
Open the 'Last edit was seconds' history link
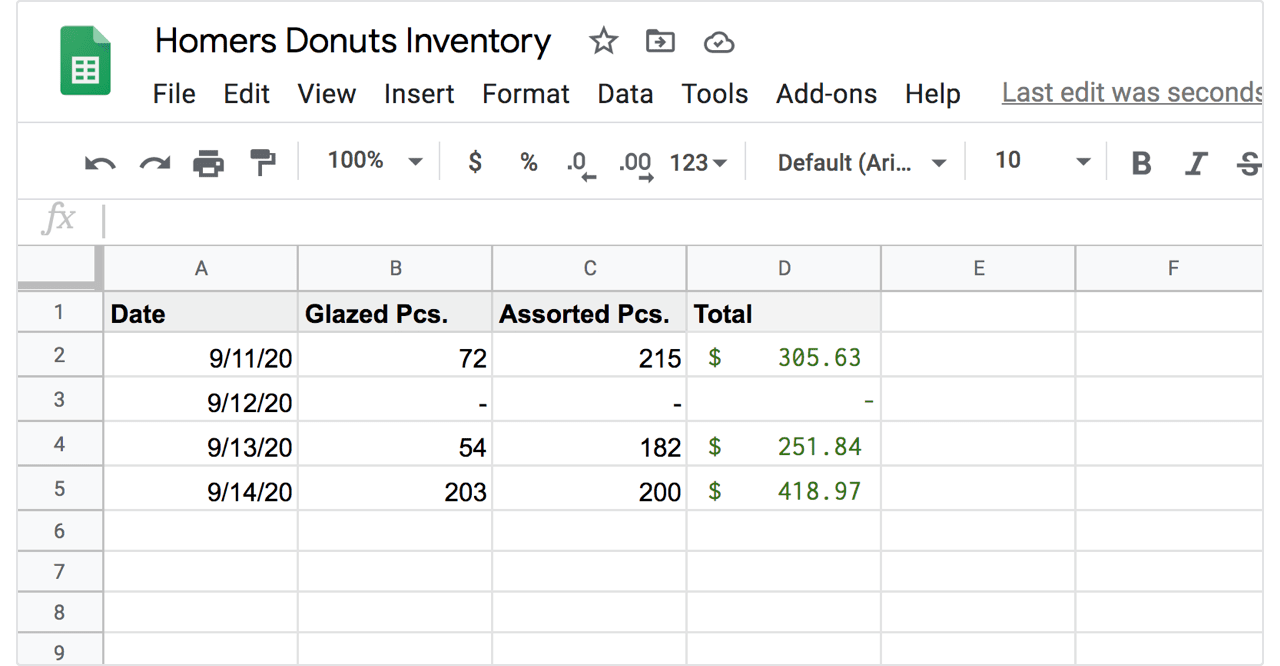(1132, 93)
